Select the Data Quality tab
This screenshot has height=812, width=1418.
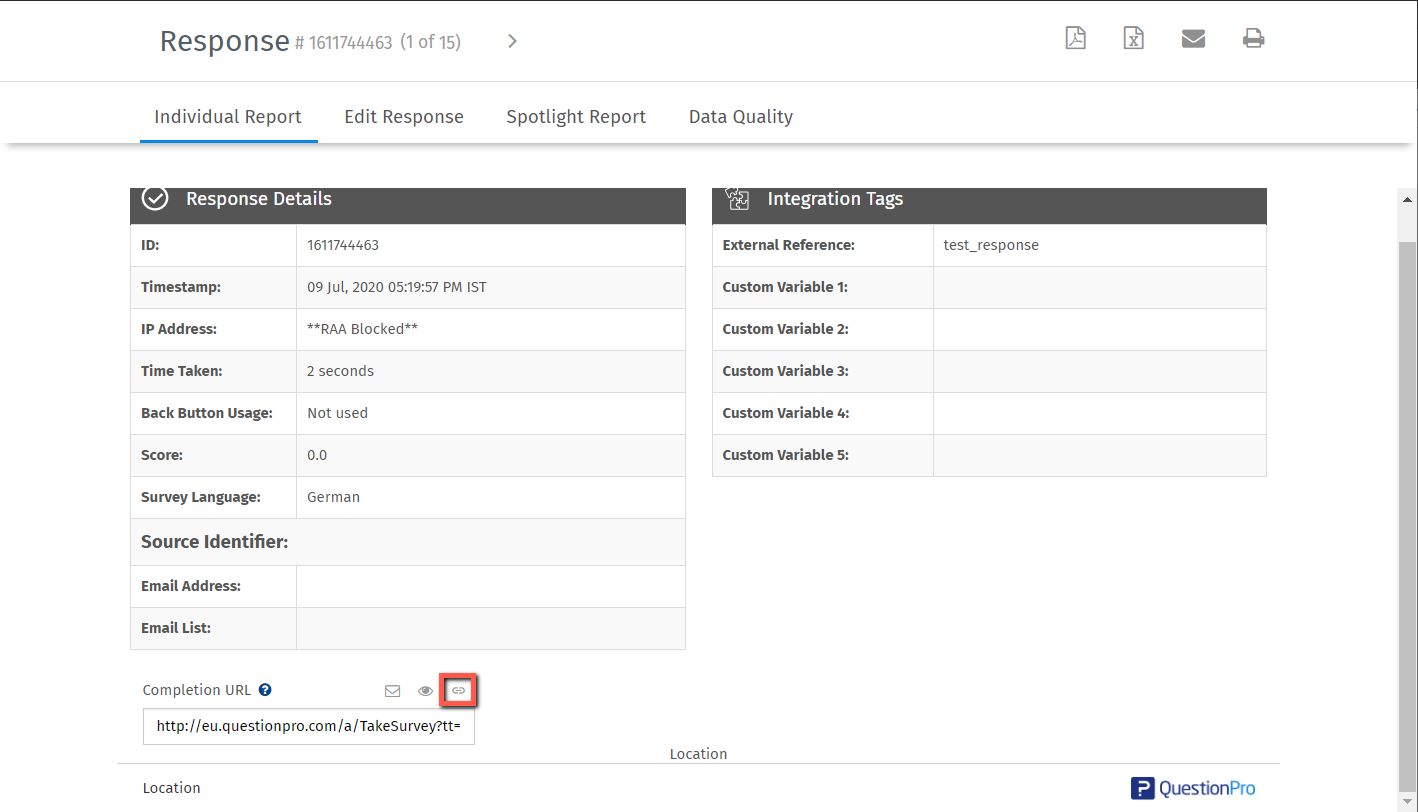[x=741, y=117]
